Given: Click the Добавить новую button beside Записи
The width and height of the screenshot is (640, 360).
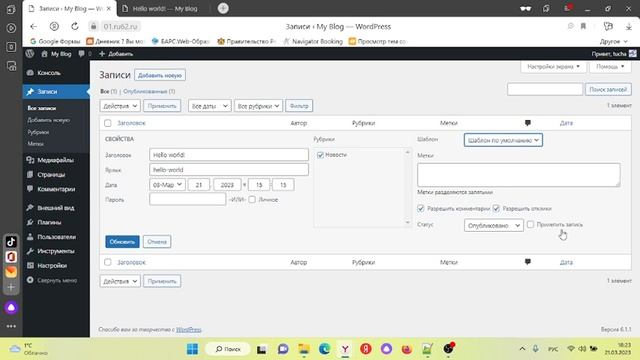Looking at the screenshot, I should tap(160, 76).
